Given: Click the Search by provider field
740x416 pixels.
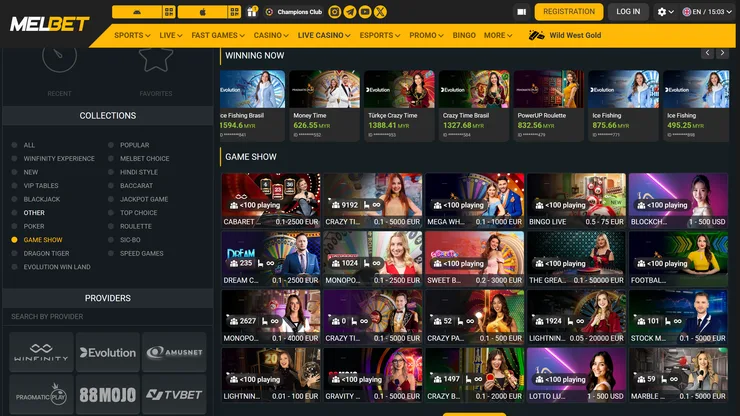Looking at the screenshot, I should coord(108,317).
